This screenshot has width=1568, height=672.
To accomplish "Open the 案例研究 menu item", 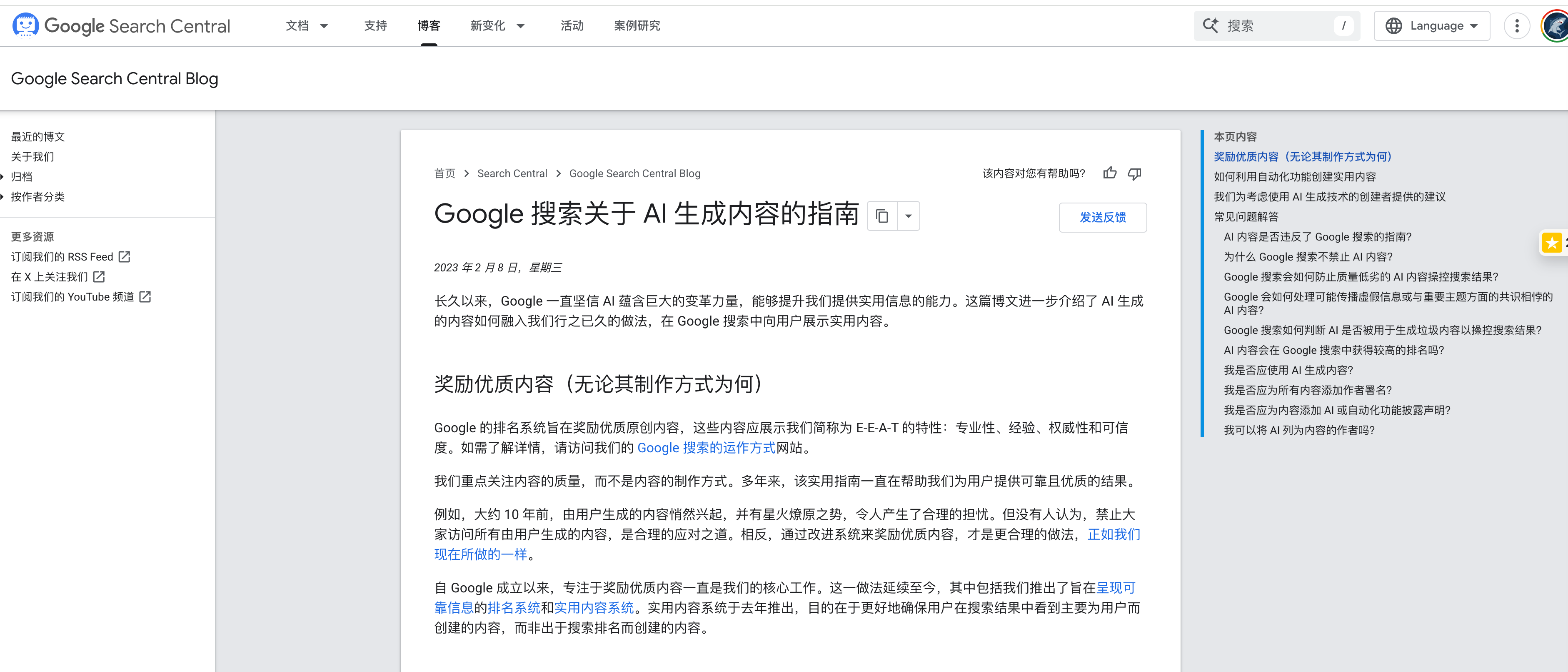I will [x=637, y=25].
